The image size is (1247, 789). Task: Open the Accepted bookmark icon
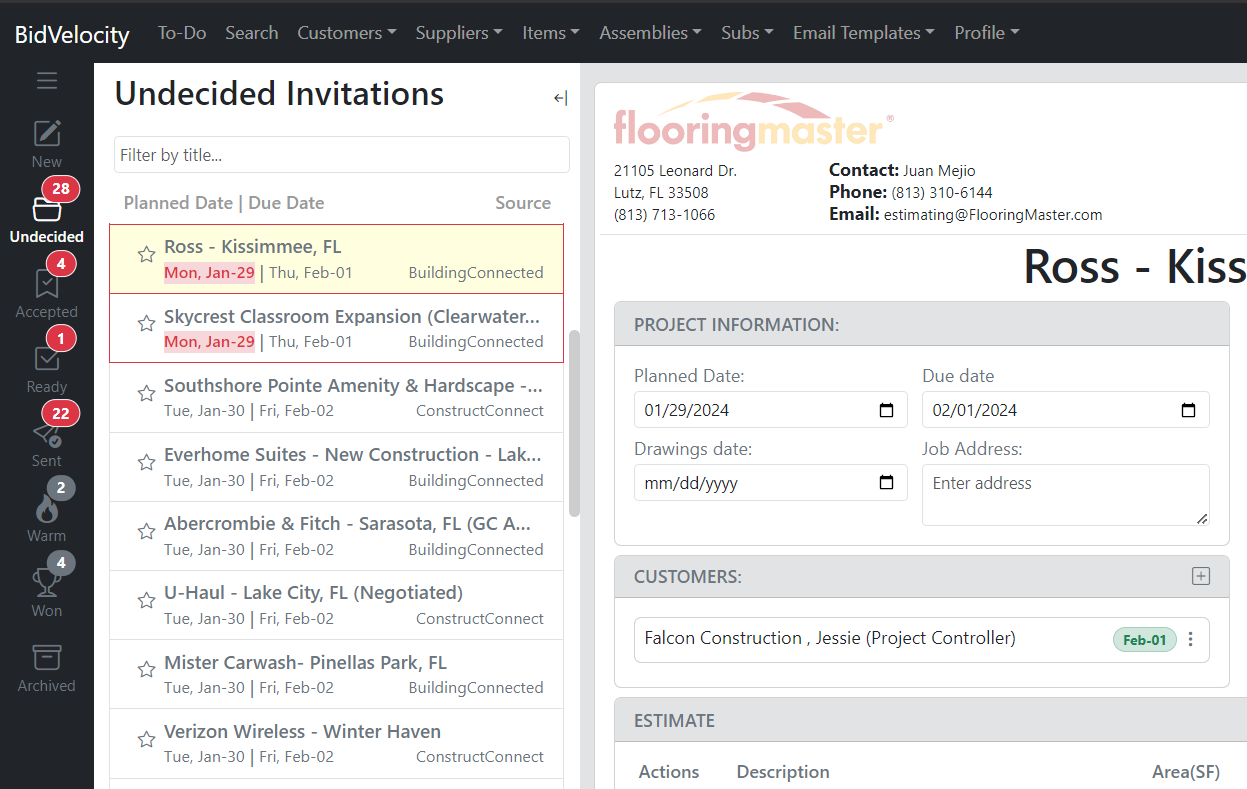click(x=47, y=284)
